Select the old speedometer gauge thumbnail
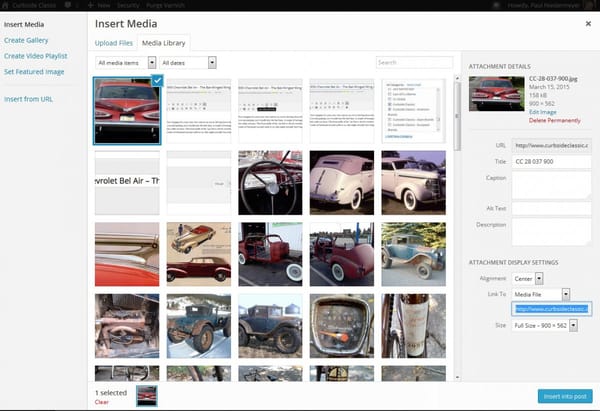Viewport: 600px width, 411px height. click(x=342, y=326)
